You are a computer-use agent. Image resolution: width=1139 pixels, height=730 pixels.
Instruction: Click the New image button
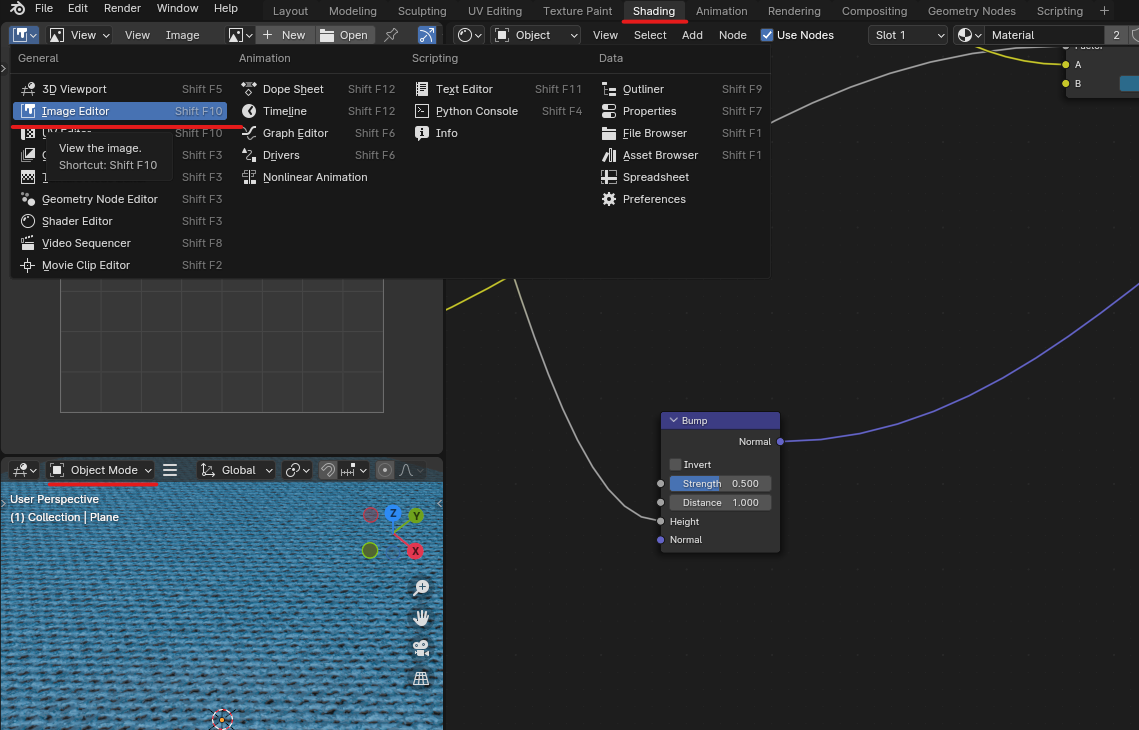coord(285,35)
